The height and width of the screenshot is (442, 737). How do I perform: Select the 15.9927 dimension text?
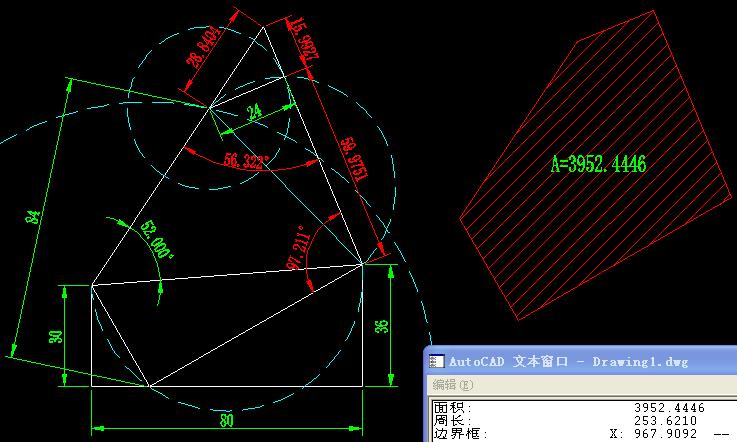point(303,39)
